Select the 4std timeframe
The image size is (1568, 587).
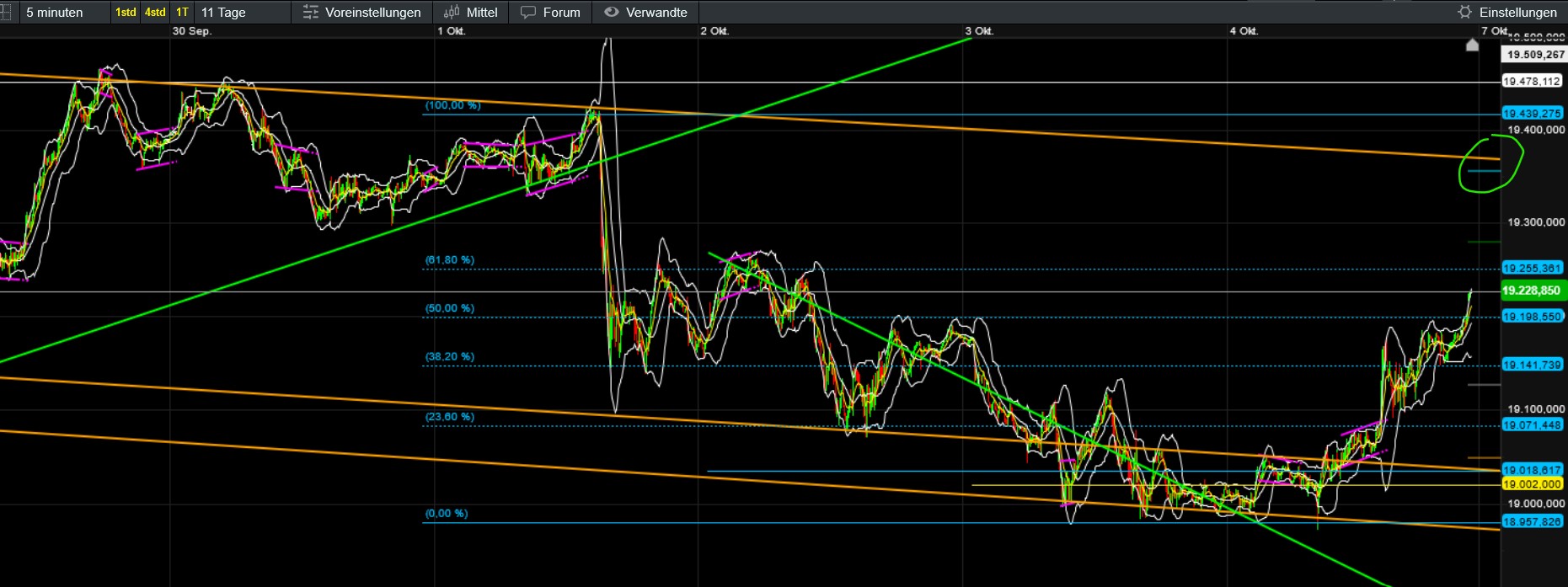coord(155,12)
